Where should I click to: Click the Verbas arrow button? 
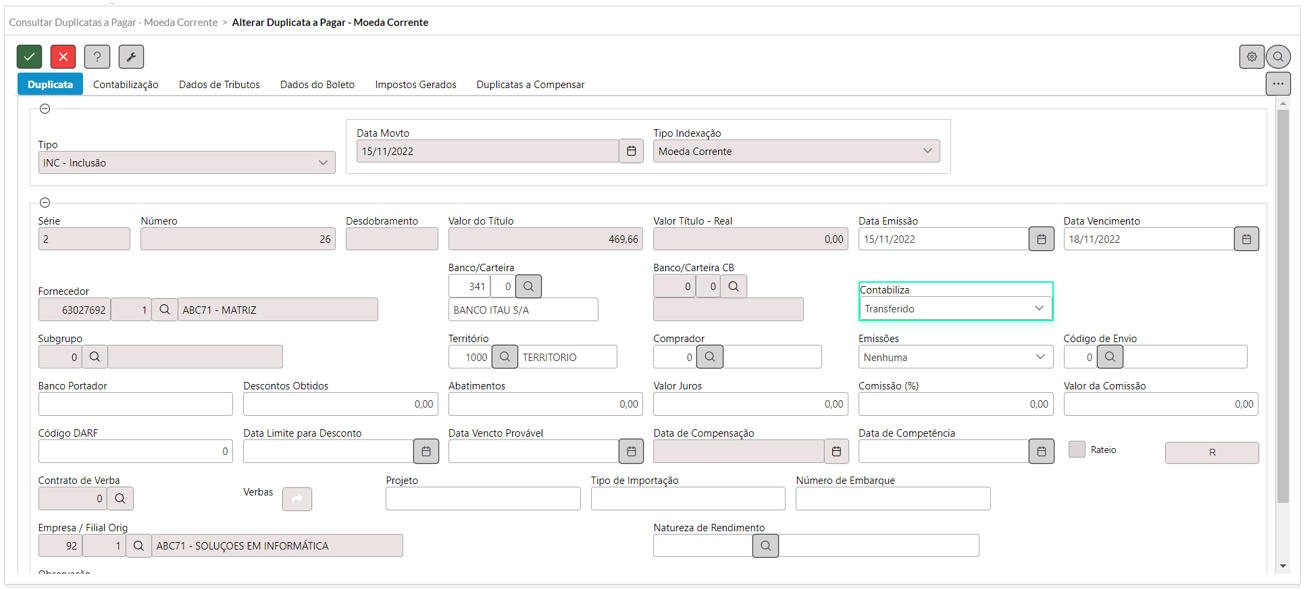(297, 498)
